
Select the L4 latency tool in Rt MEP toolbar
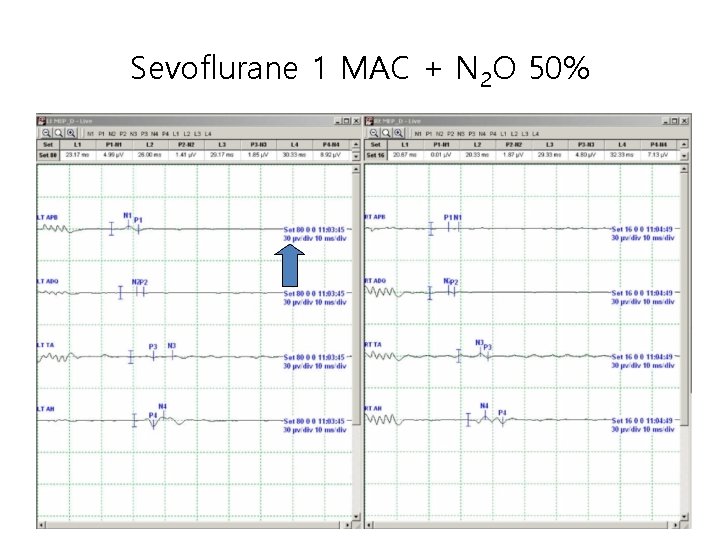pyautogui.click(x=535, y=134)
